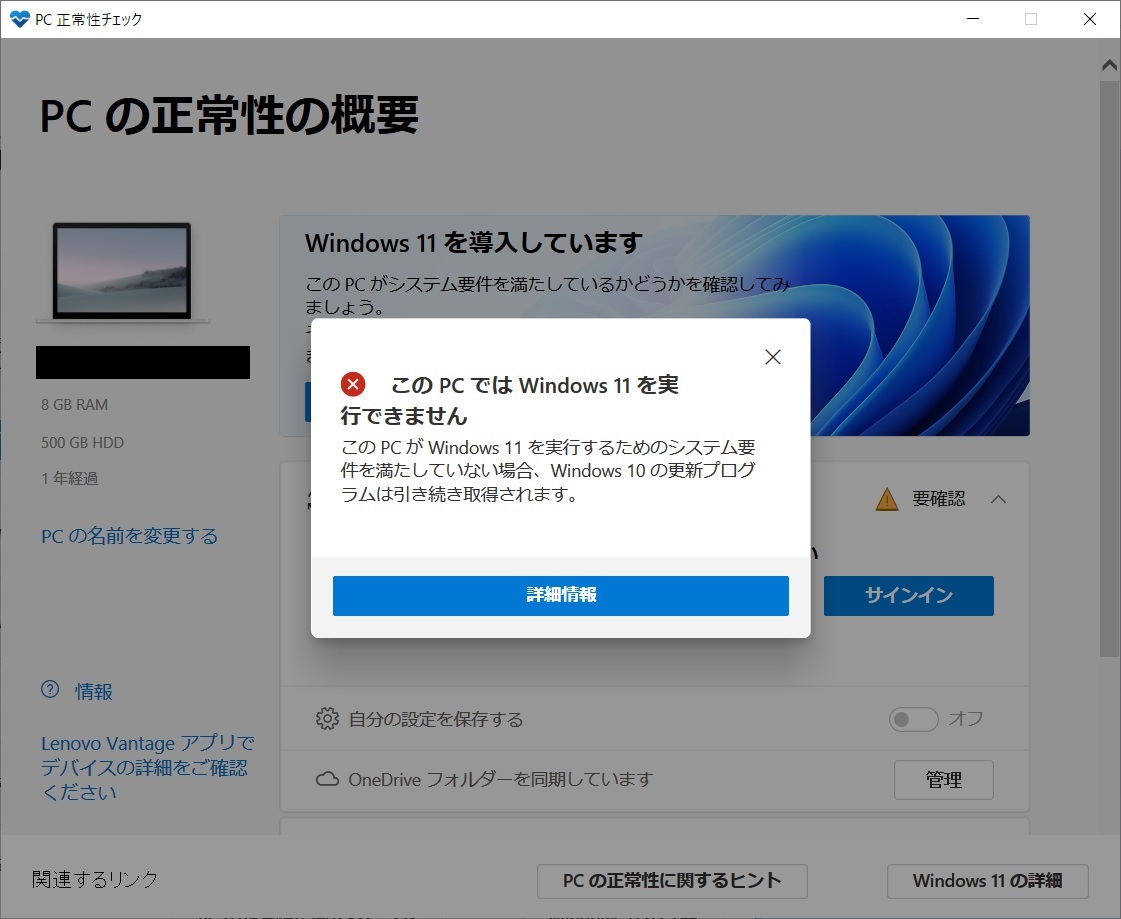Viewport: 1121px width, 919px height.
Task: Click the オフ toggle label
Action: (966, 718)
